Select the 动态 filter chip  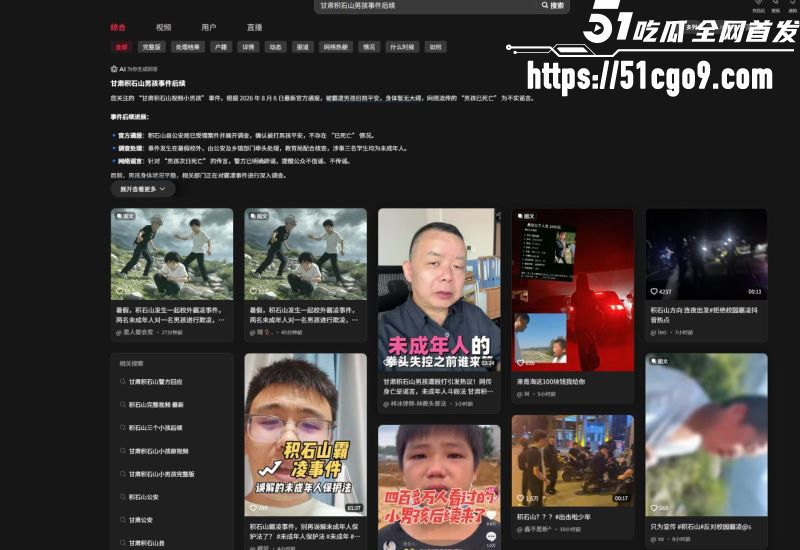276,47
